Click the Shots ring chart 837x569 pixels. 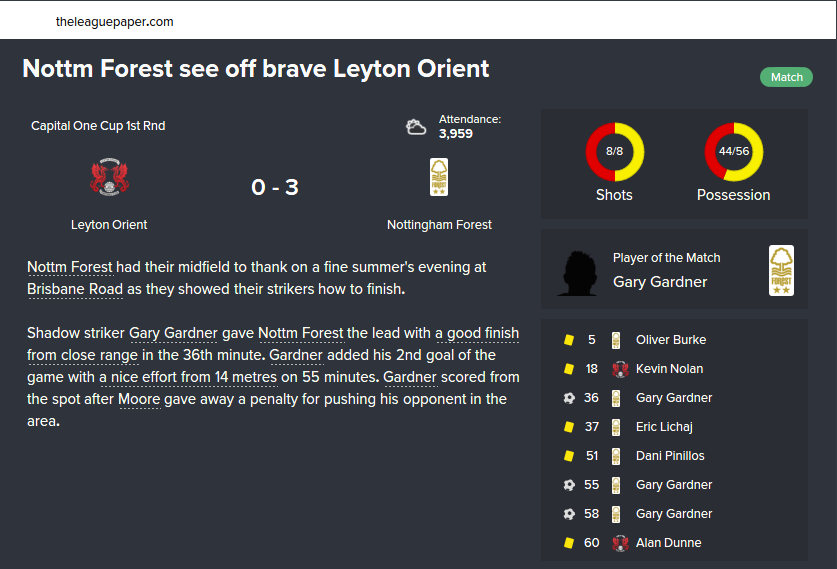coord(614,152)
